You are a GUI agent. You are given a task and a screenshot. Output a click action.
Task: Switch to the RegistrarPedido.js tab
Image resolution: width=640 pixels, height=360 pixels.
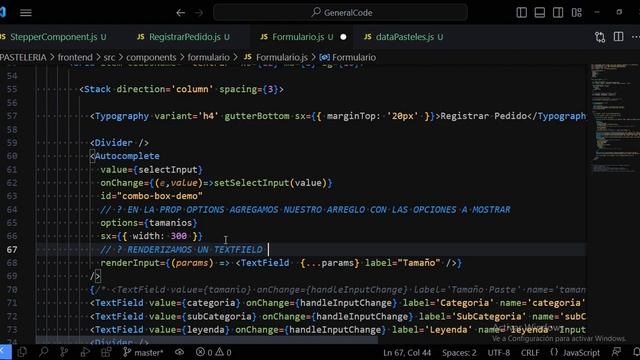pos(184,37)
